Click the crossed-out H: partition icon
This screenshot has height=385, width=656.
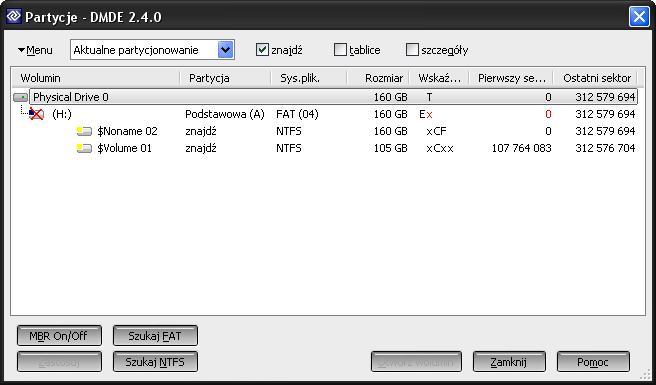pyautogui.click(x=36, y=114)
